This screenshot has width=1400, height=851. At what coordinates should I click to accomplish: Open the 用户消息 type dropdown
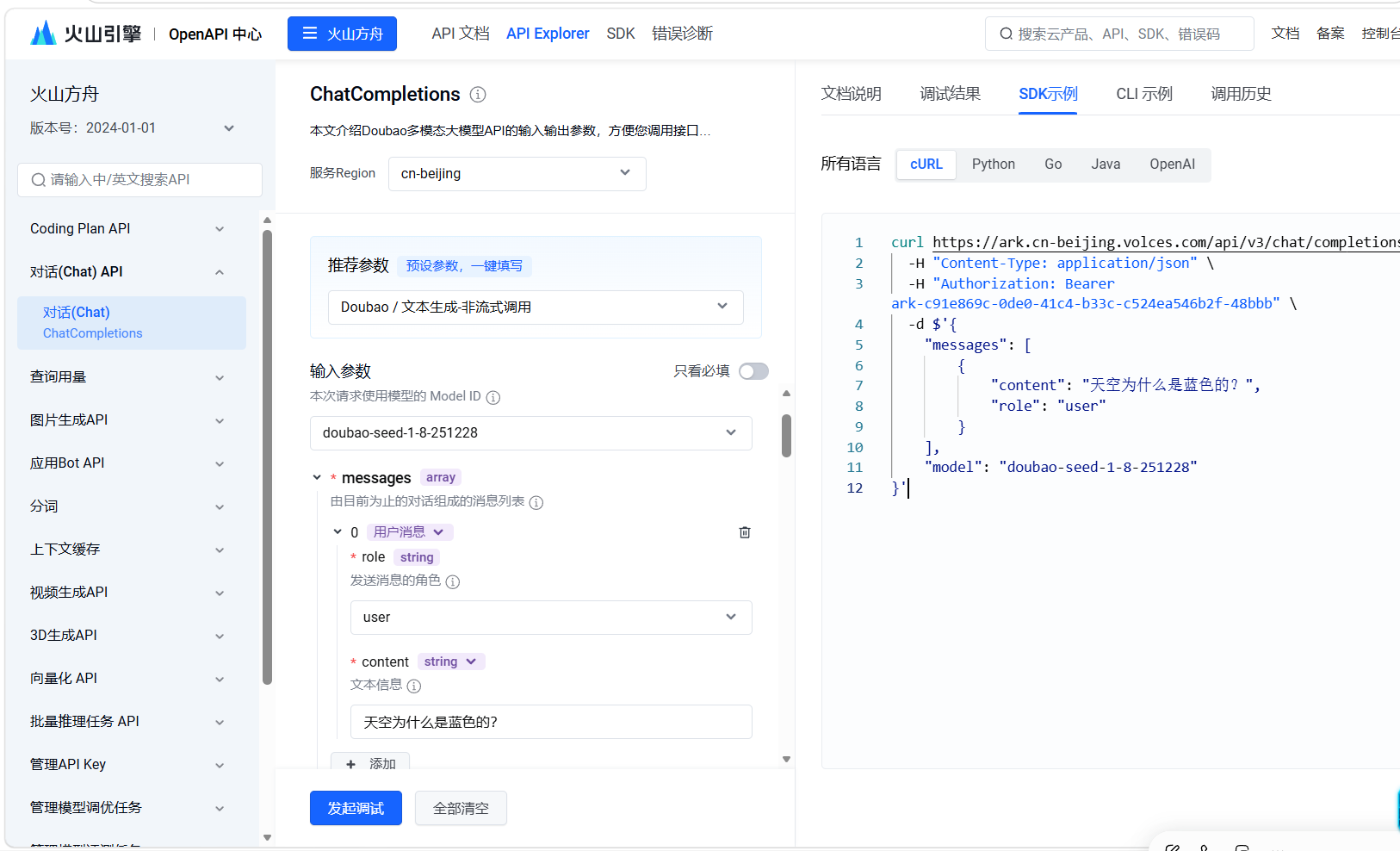410,532
